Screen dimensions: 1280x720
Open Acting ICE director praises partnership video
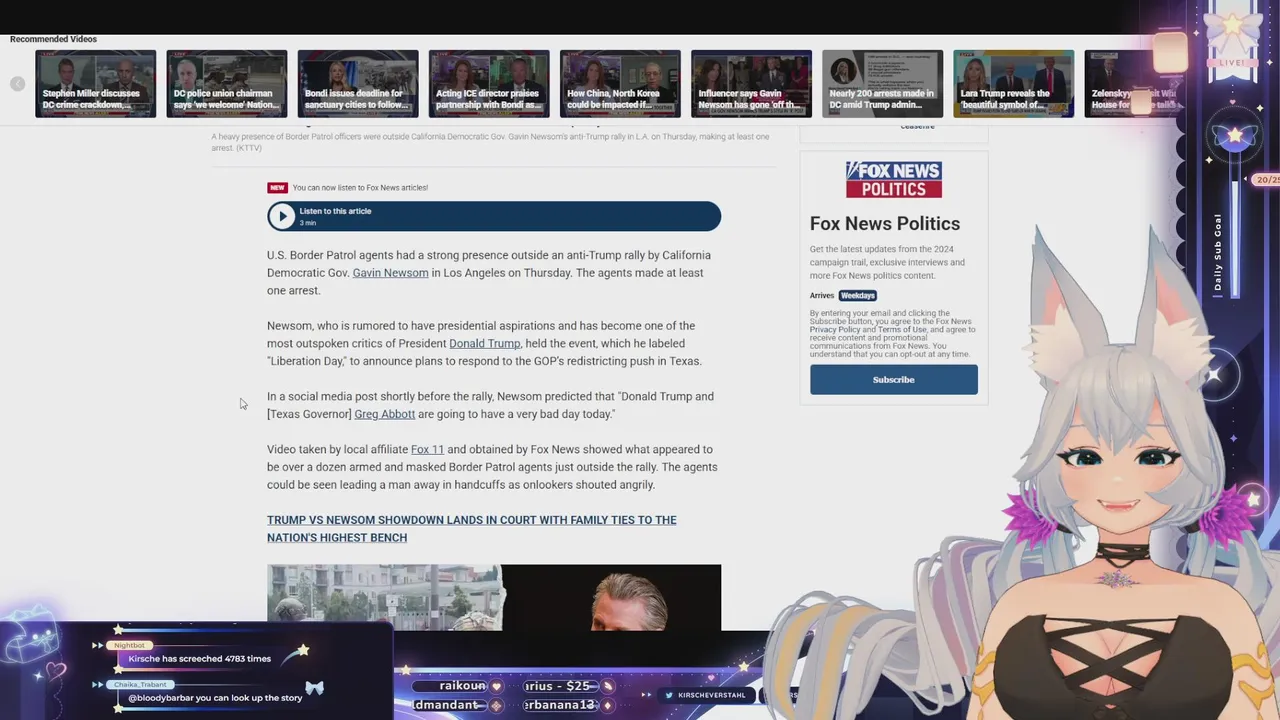pyautogui.click(x=488, y=84)
